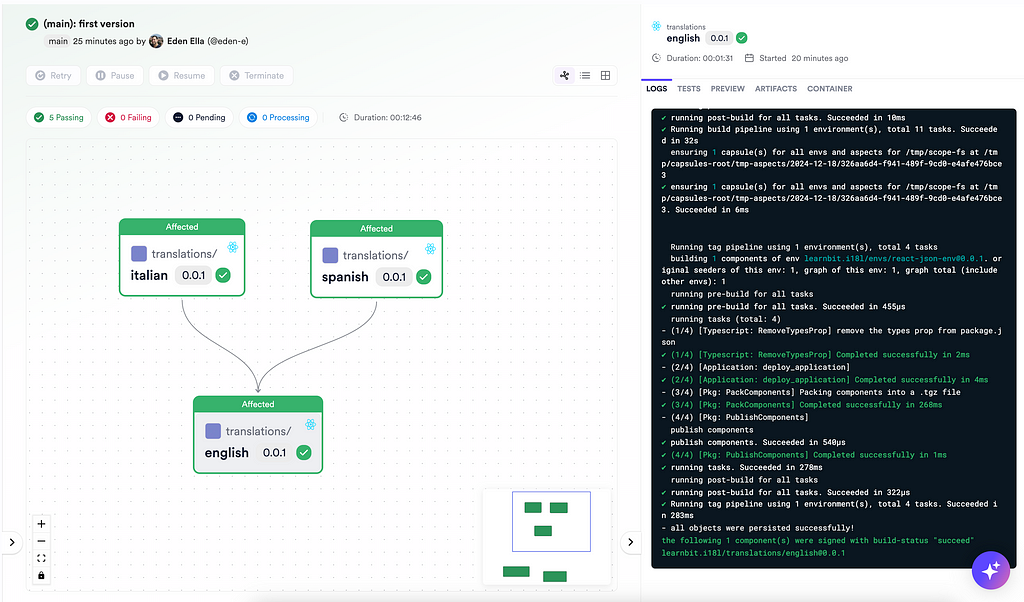Click purple icon on english node
This screenshot has width=1024, height=602.
213,431
